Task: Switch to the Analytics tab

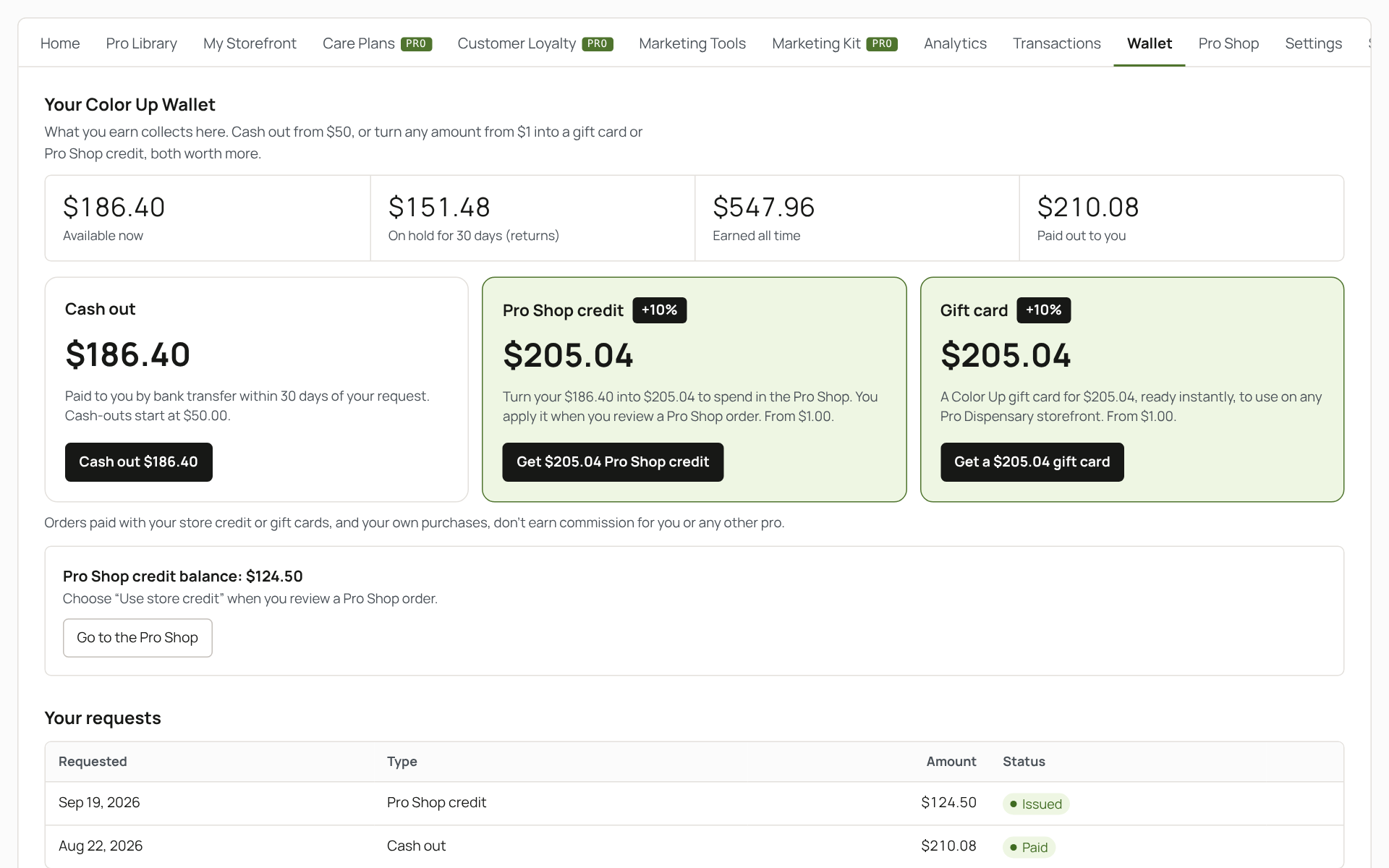Action: [x=955, y=43]
